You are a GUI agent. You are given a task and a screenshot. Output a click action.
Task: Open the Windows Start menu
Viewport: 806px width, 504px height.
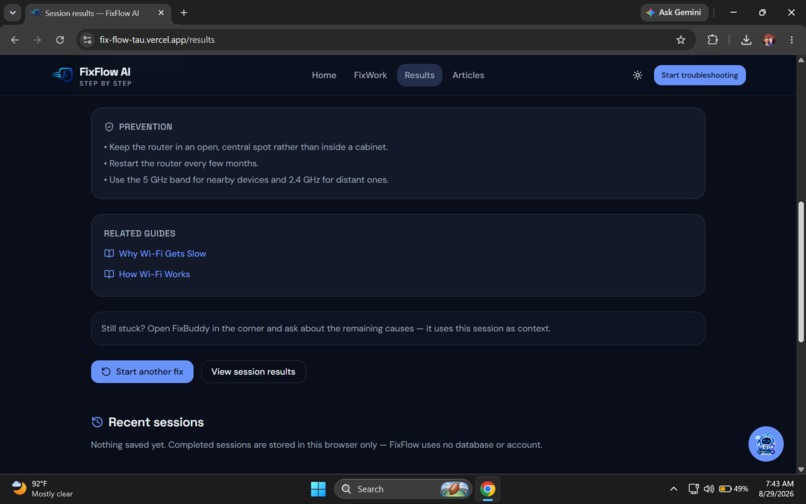click(318, 489)
